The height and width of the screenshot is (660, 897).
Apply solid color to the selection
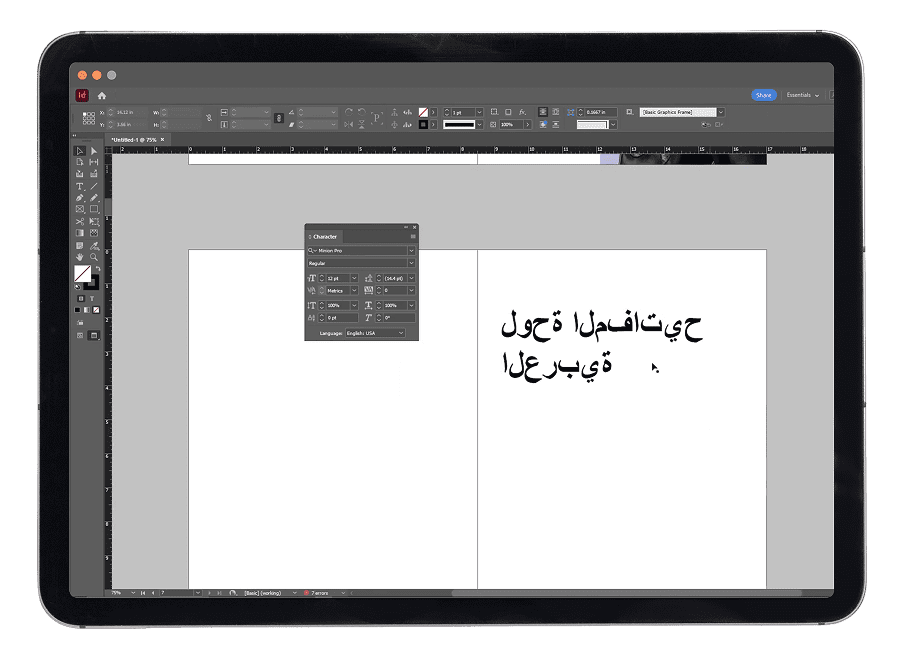pyautogui.click(x=78, y=310)
